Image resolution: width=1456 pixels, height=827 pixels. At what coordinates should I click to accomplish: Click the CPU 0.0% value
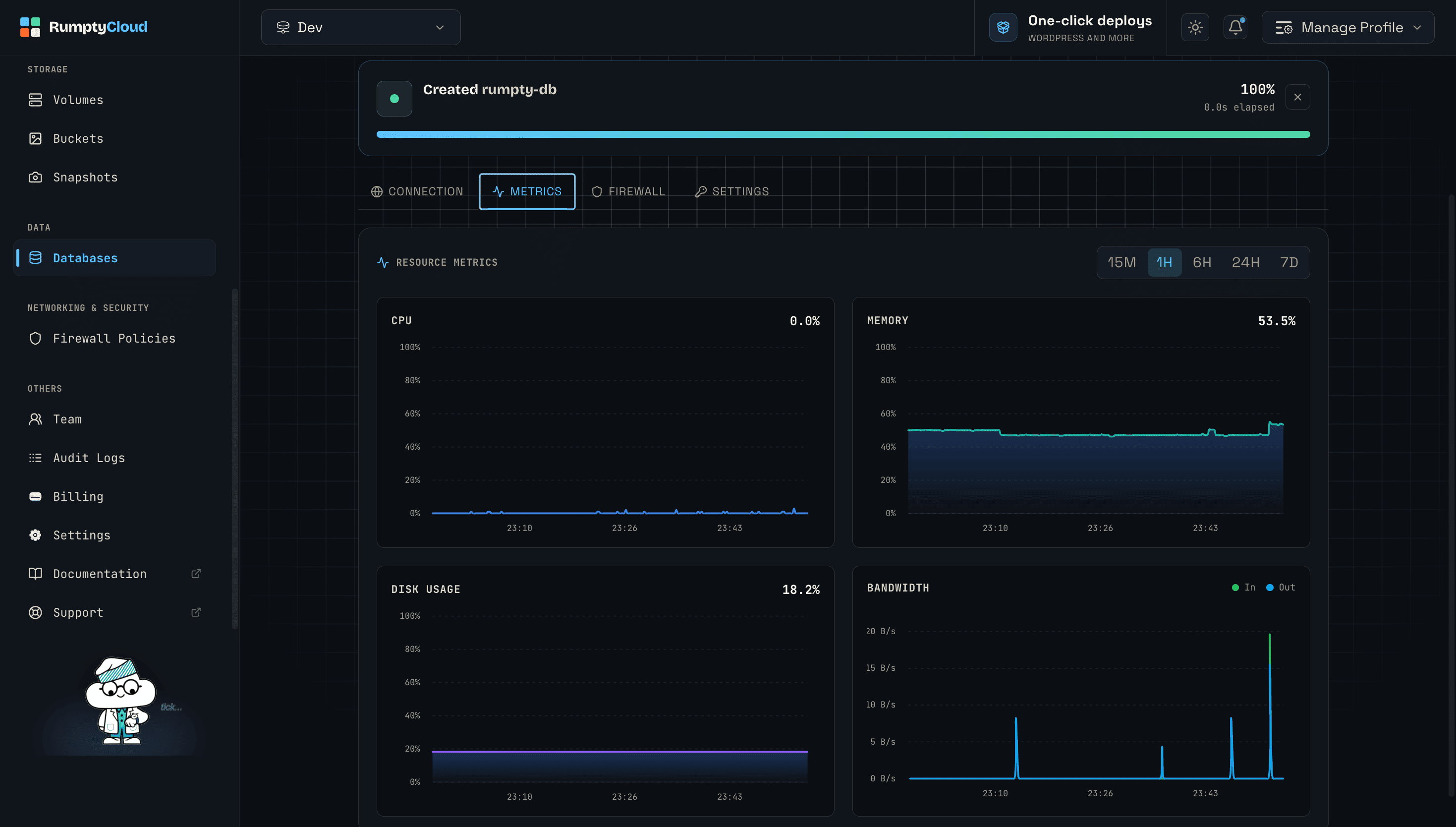[804, 321]
